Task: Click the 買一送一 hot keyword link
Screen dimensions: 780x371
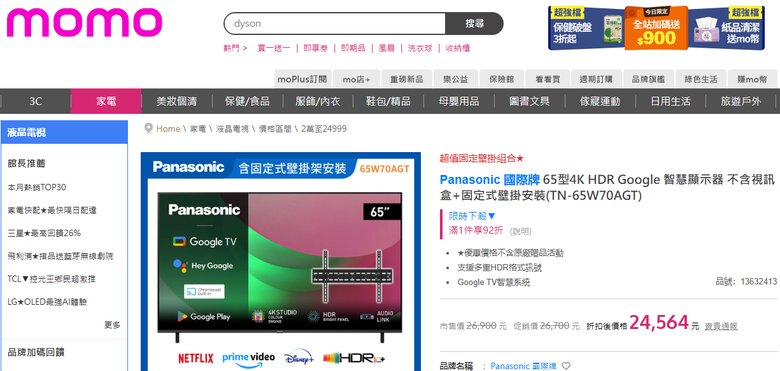Action: click(x=274, y=48)
